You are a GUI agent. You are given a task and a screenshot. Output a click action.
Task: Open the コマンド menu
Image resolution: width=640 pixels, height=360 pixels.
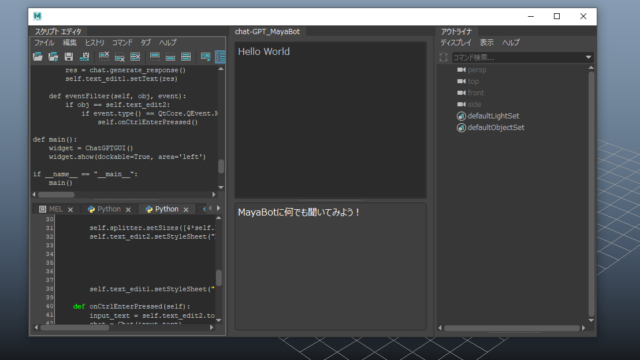[122, 42]
